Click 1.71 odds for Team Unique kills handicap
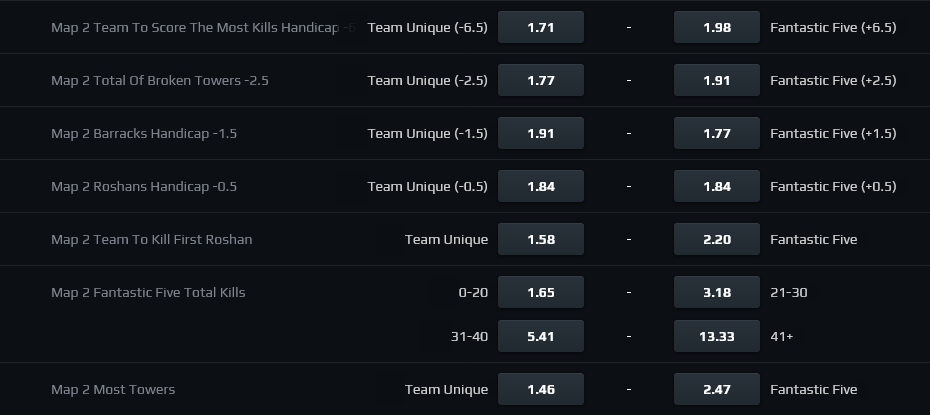Image resolution: width=930 pixels, height=415 pixels. click(540, 27)
